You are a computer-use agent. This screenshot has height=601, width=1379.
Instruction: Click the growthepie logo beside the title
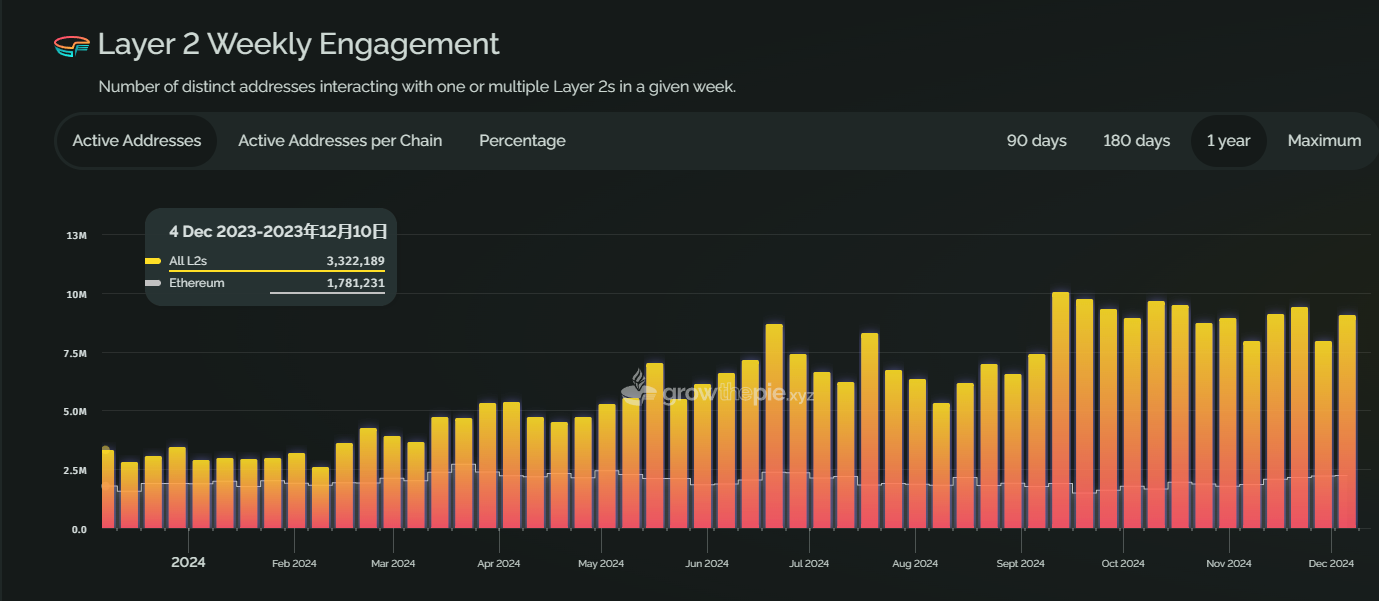click(x=72, y=45)
